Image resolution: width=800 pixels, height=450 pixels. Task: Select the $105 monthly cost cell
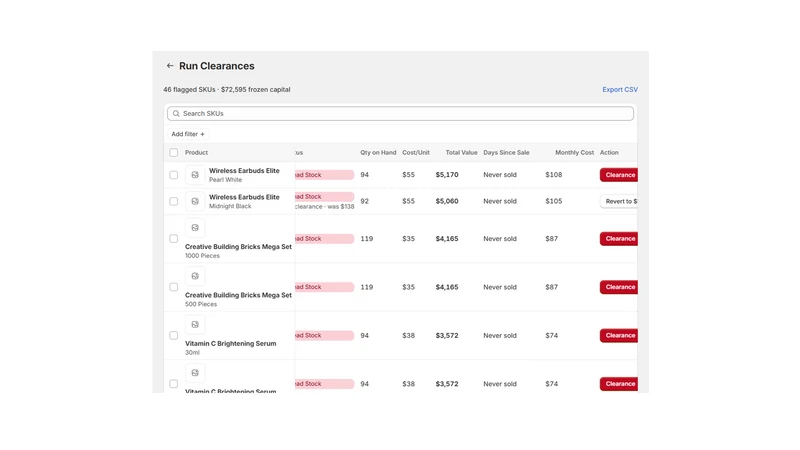click(x=554, y=202)
